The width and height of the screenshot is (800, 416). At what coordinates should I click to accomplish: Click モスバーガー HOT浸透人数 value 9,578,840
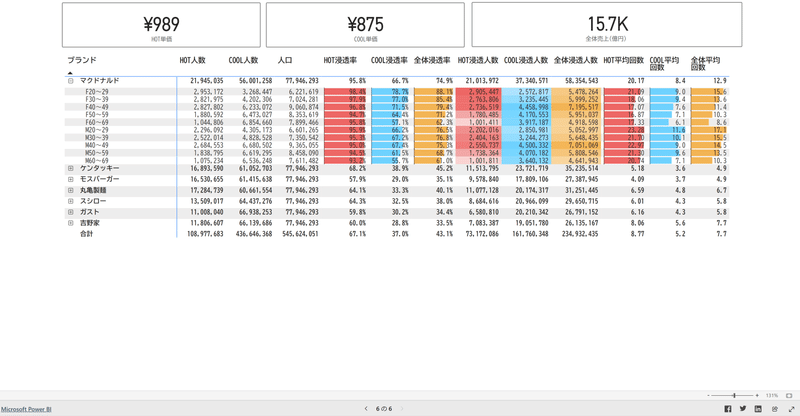[483, 179]
